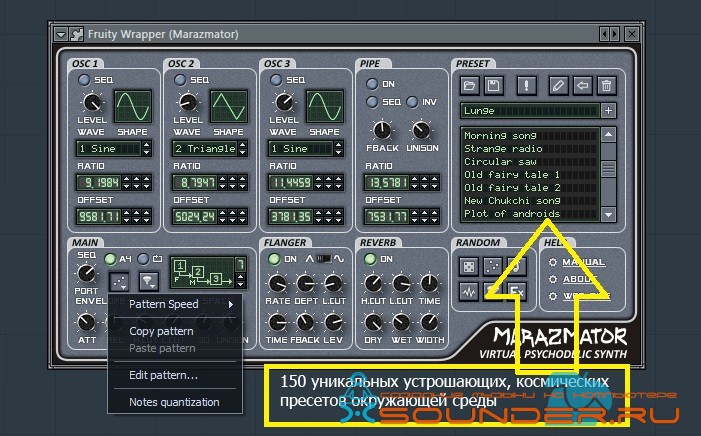Viewport: 701px width, 436px height.
Task: Toggle the OSC 2 SEQ light
Action: (x=180, y=80)
